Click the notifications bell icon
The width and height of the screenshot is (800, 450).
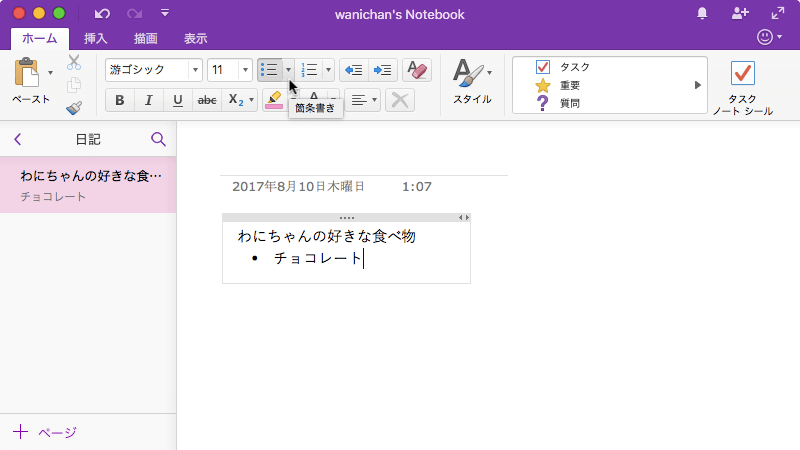pyautogui.click(x=702, y=13)
